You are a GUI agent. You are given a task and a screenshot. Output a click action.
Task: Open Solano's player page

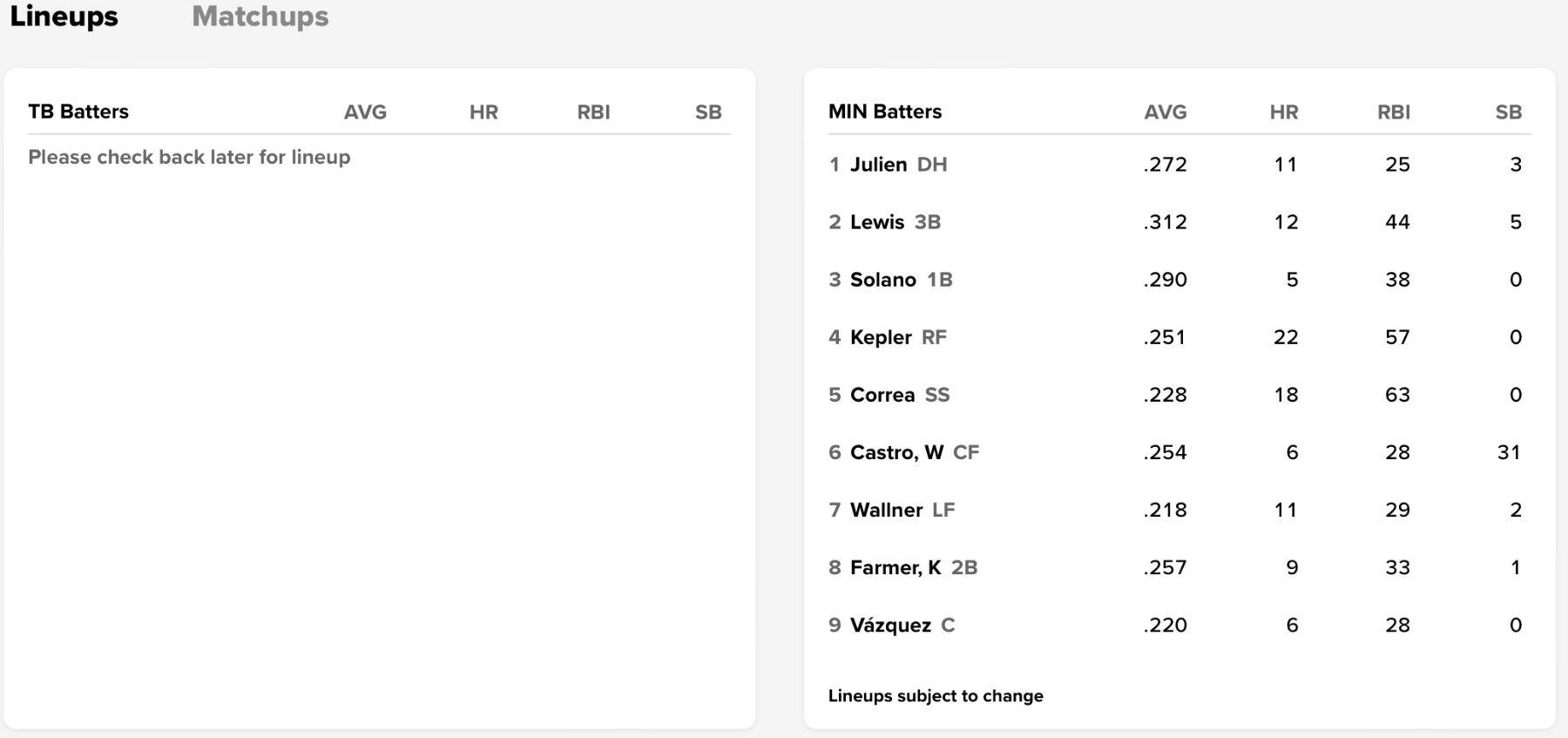pos(882,280)
